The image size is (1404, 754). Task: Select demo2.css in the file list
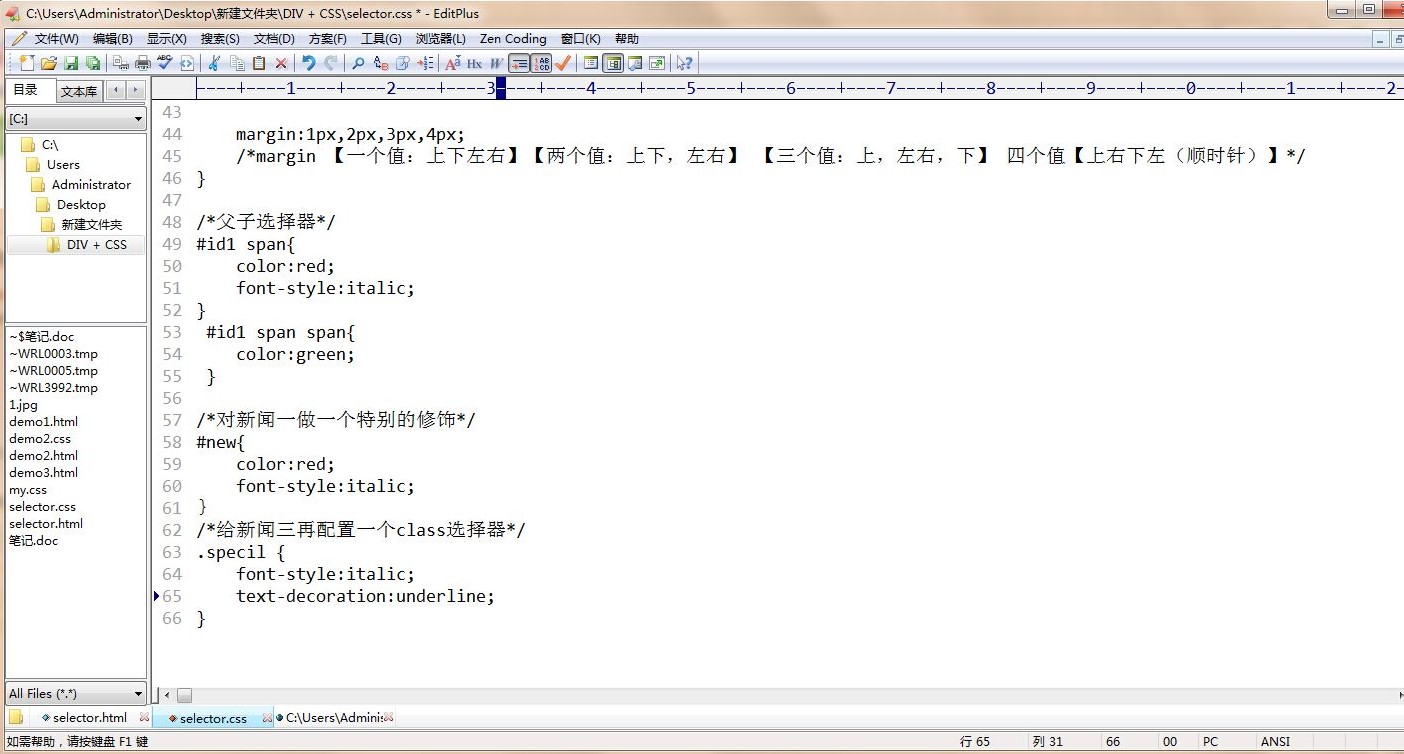[40, 438]
